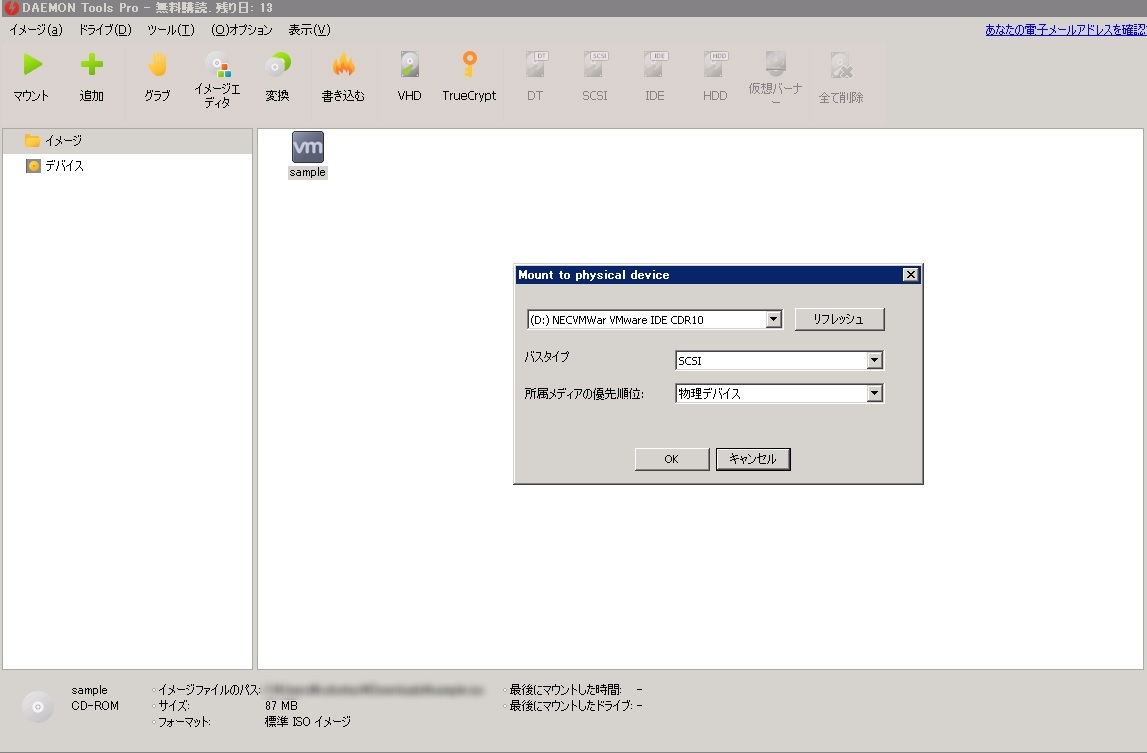Open the Drive (ドライブ) menu

tap(105, 30)
